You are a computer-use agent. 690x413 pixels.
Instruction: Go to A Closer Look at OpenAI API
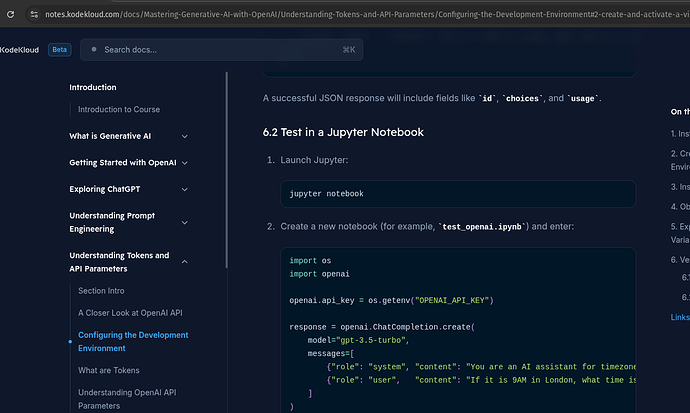coord(130,313)
